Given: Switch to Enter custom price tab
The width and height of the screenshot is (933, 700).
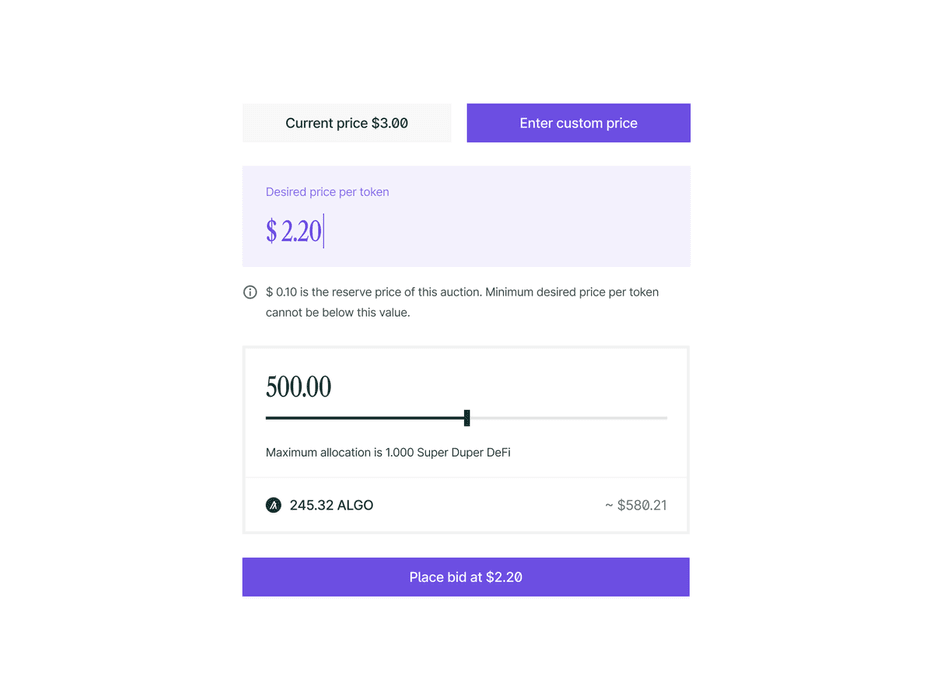Looking at the screenshot, I should pyautogui.click(x=578, y=123).
